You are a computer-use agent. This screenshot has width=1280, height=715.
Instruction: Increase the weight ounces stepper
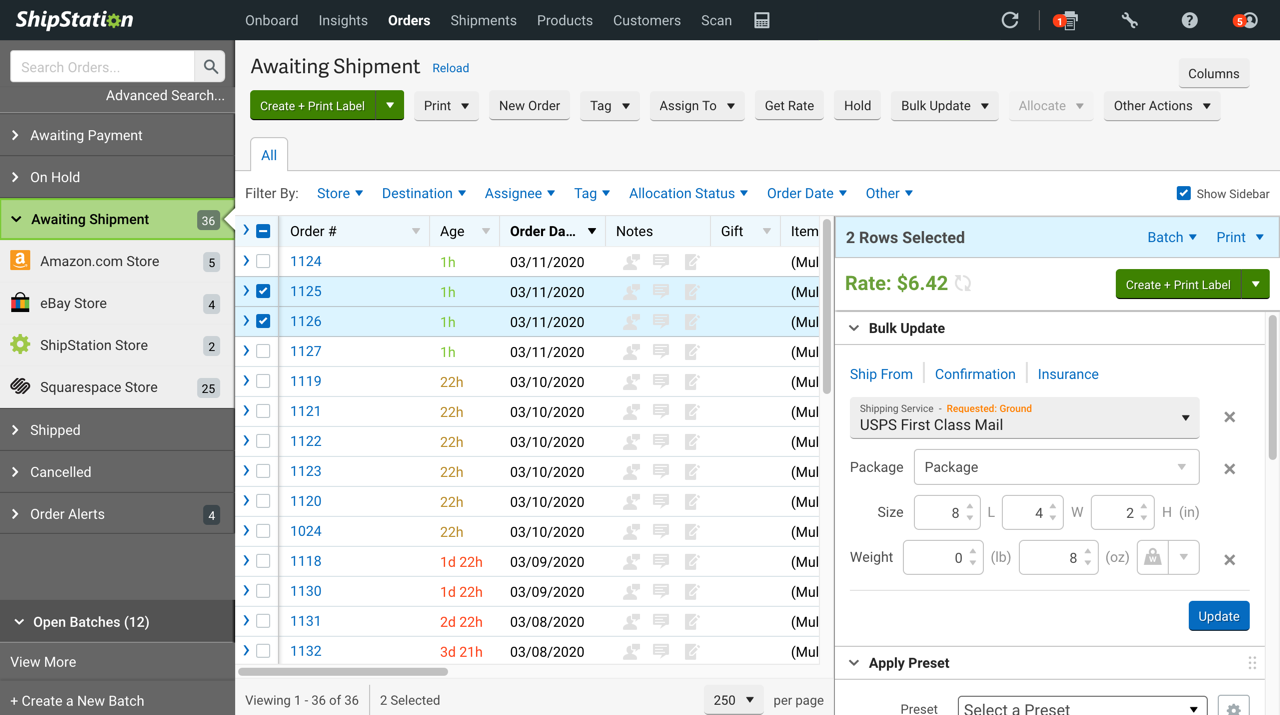pos(1088,551)
